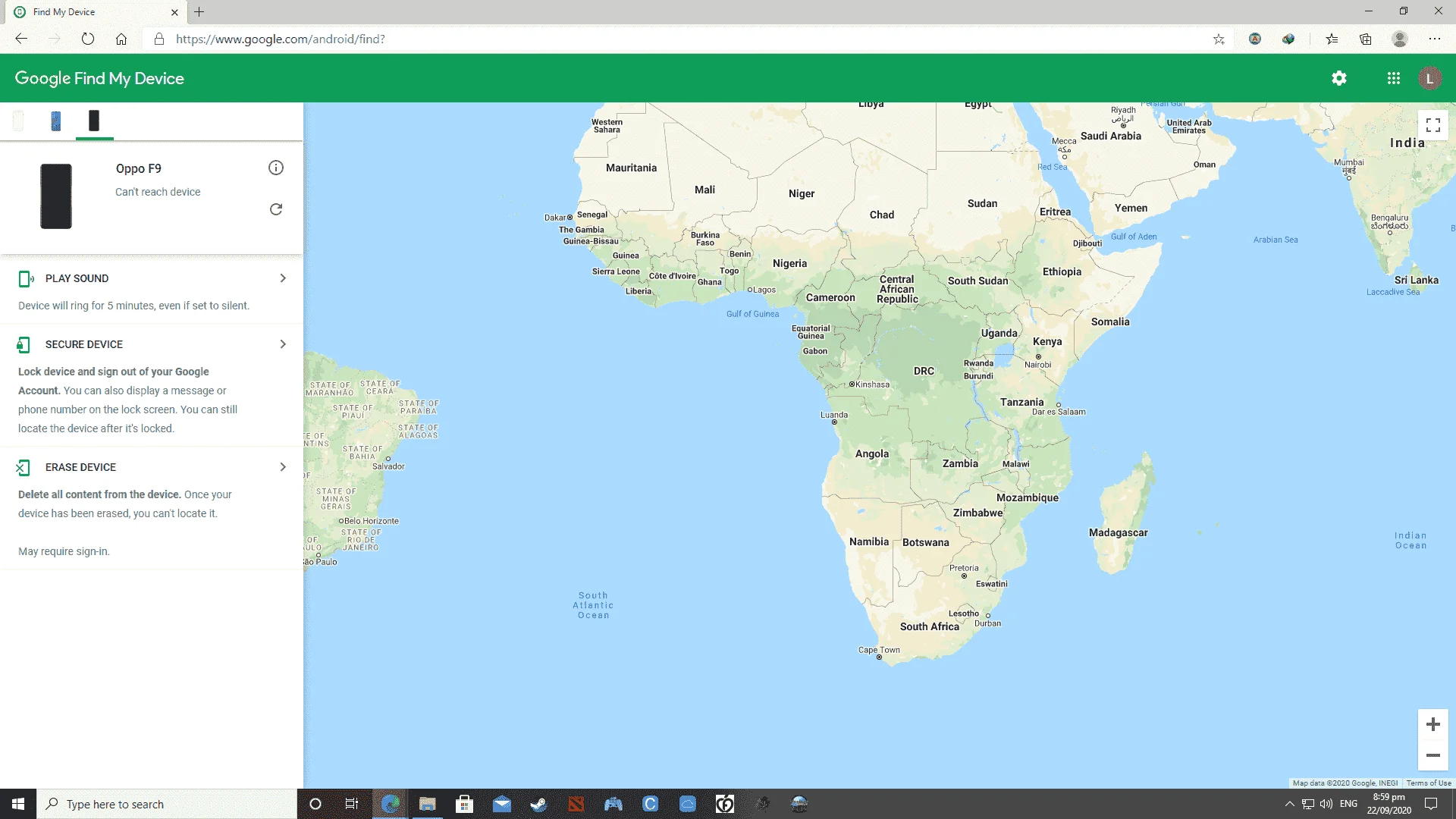The height and width of the screenshot is (819, 1456).
Task: Open the round A badge extension
Action: 1255,39
